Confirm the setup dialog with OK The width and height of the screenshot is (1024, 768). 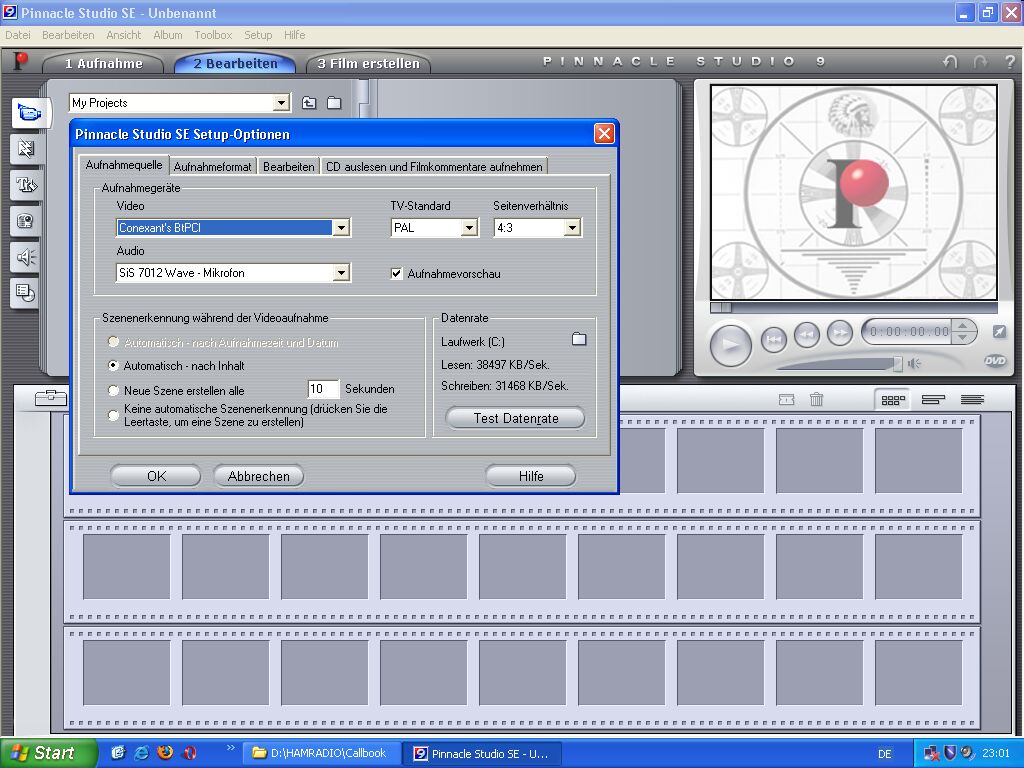tap(156, 476)
